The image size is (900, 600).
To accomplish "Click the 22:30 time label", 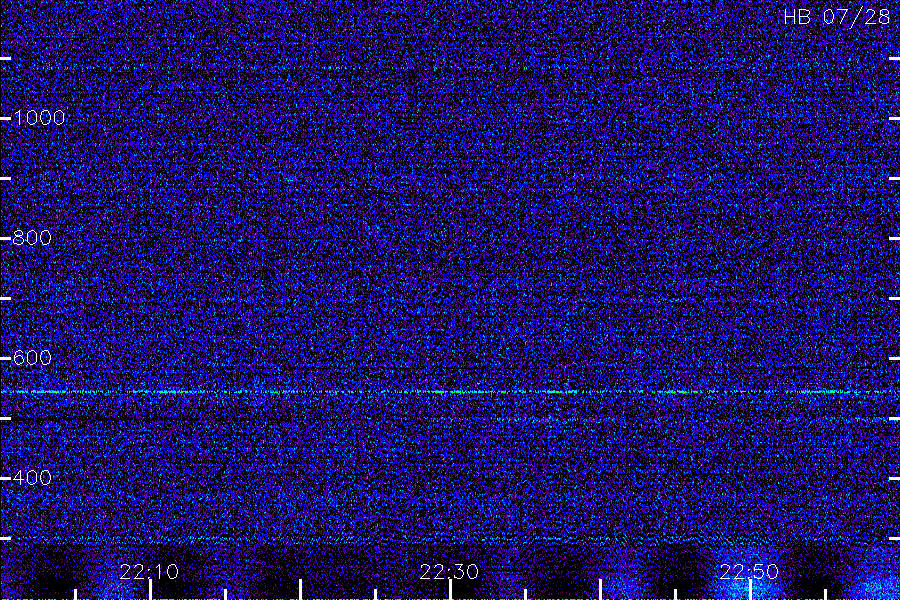I will (449, 572).
